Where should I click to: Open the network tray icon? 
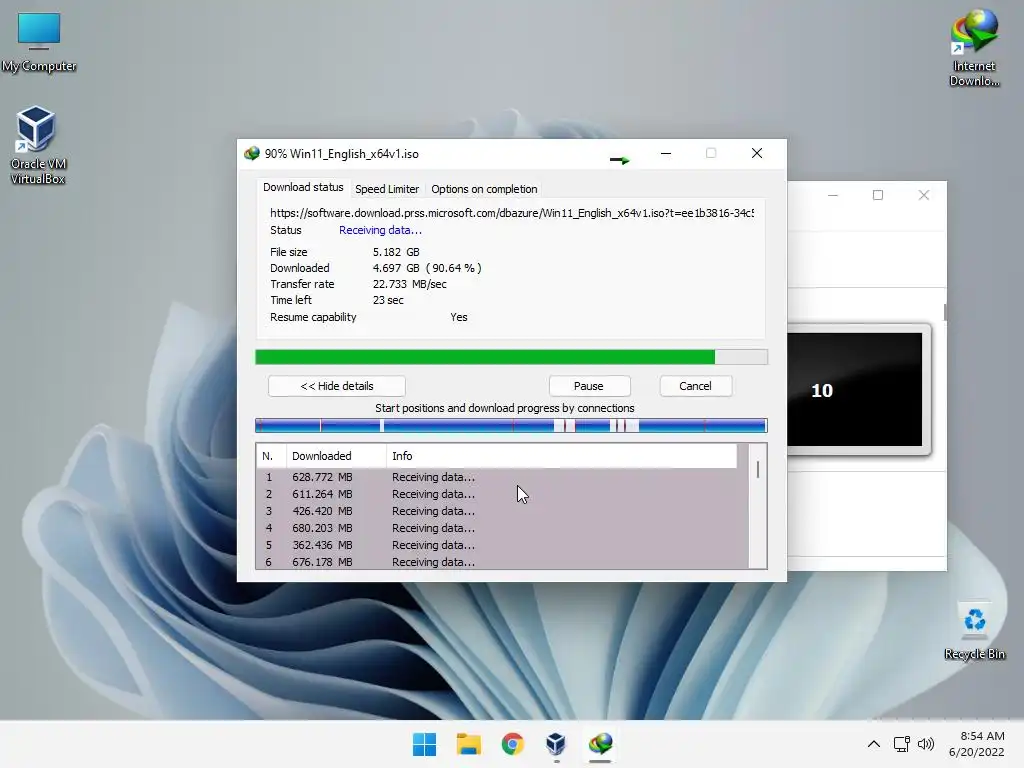902,744
